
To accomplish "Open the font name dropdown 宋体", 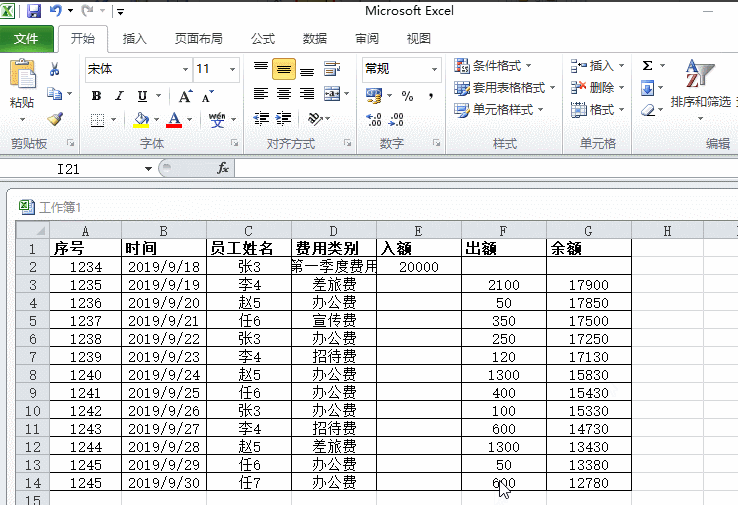I will pos(185,69).
